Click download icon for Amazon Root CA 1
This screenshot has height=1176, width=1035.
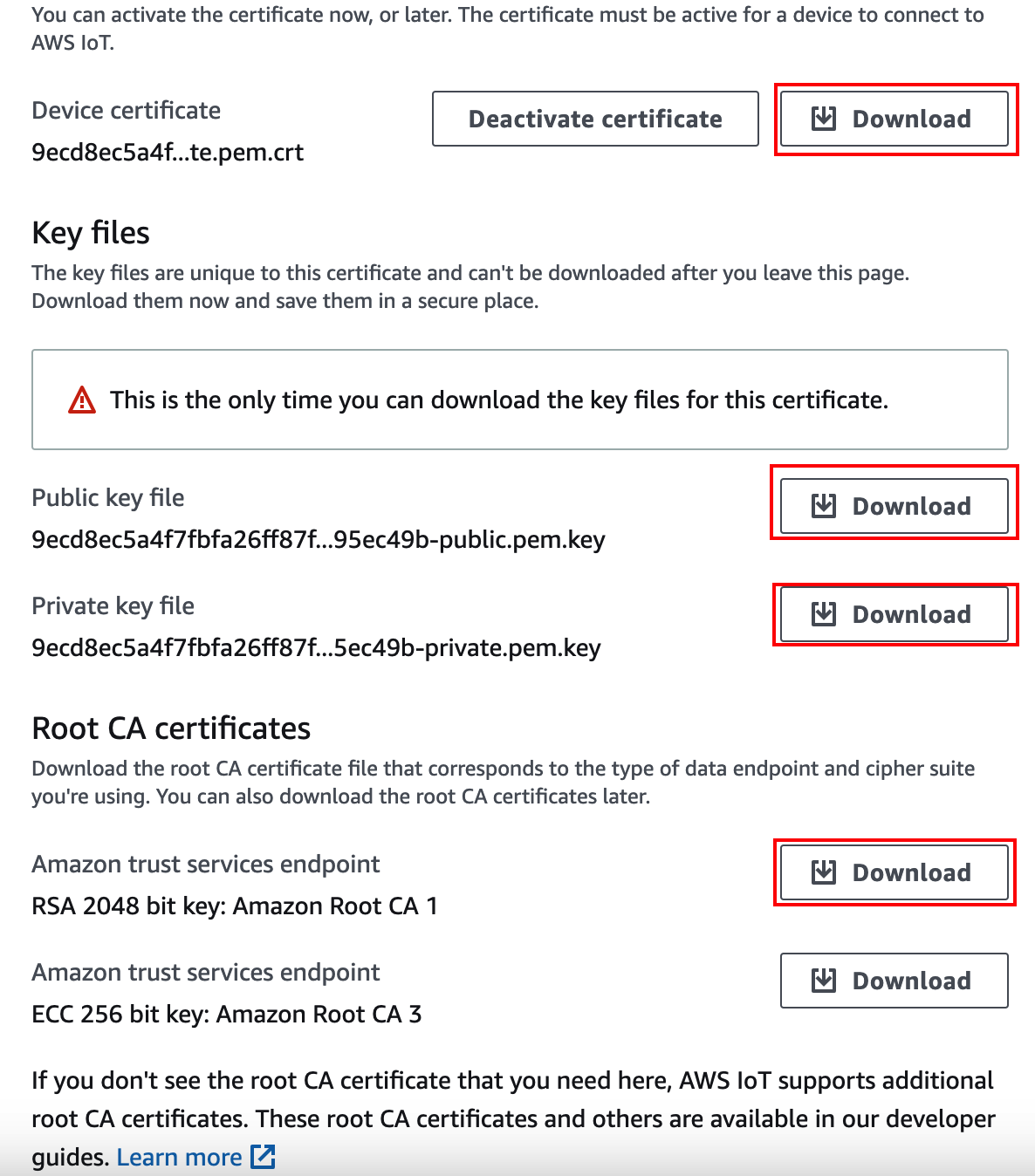pyautogui.click(x=822, y=872)
